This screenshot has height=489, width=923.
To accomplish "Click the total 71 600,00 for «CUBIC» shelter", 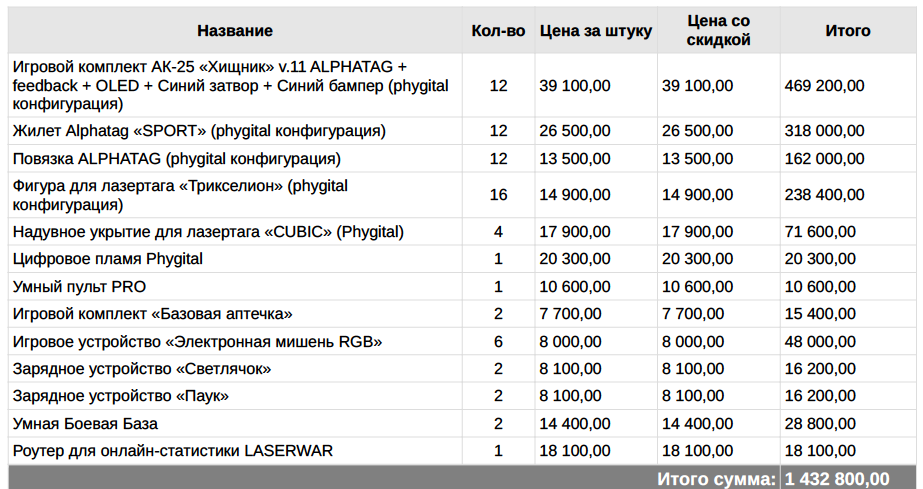I will pos(820,232).
